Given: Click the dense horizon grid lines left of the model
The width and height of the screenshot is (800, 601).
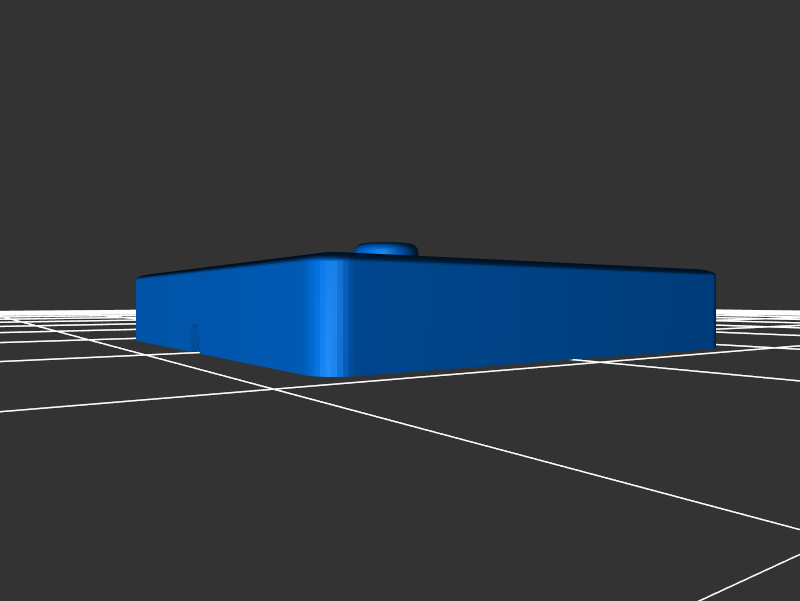Looking at the screenshot, I should point(60,322).
